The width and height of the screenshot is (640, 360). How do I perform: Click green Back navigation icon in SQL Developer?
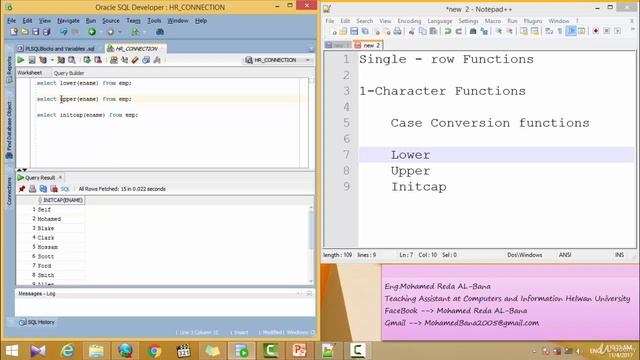coord(92,31)
